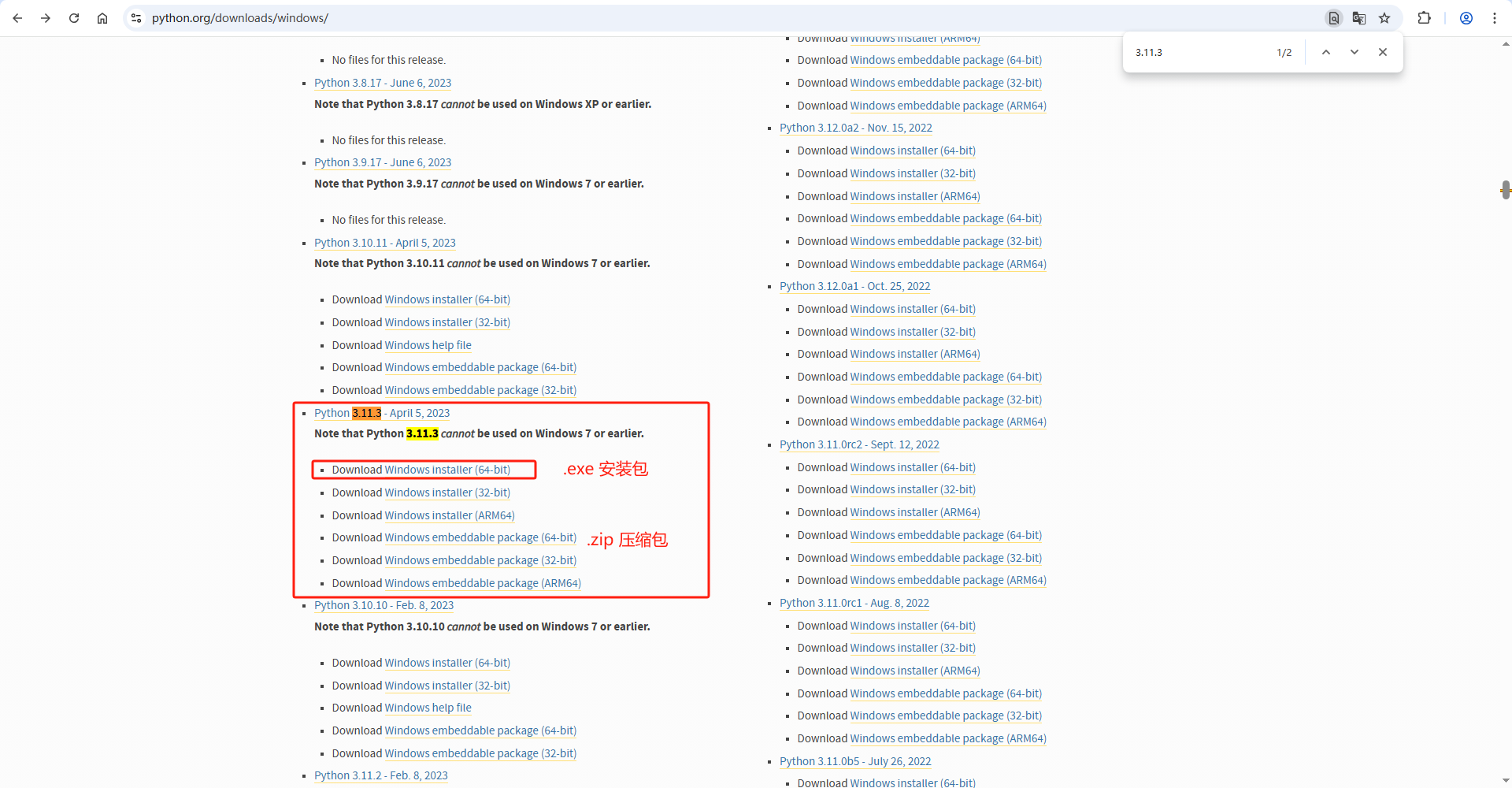Viewport: 1512px width, 788px height.
Task: Open Python 3.10.11 - April 5, 2023 release
Action: (385, 243)
